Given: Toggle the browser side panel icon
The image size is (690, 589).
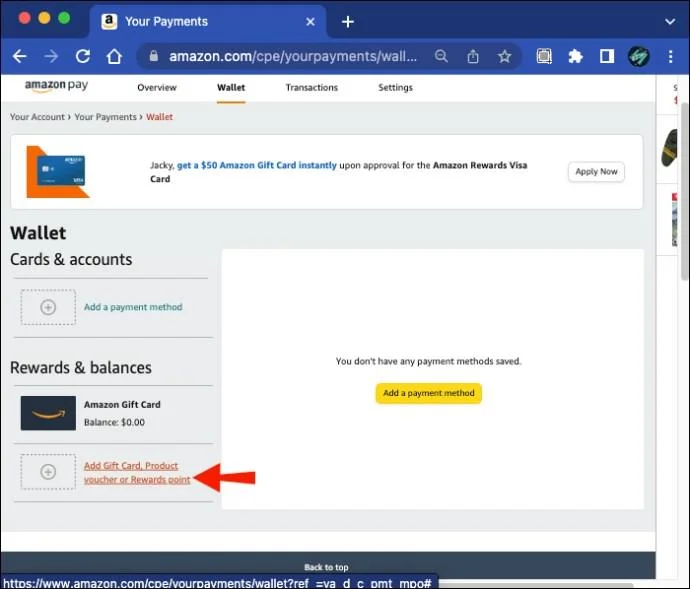Looking at the screenshot, I should click(607, 56).
